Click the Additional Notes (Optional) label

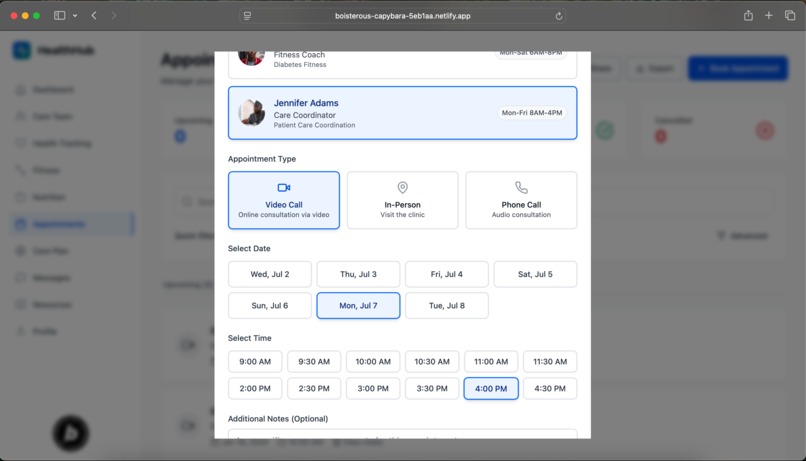[x=278, y=418]
